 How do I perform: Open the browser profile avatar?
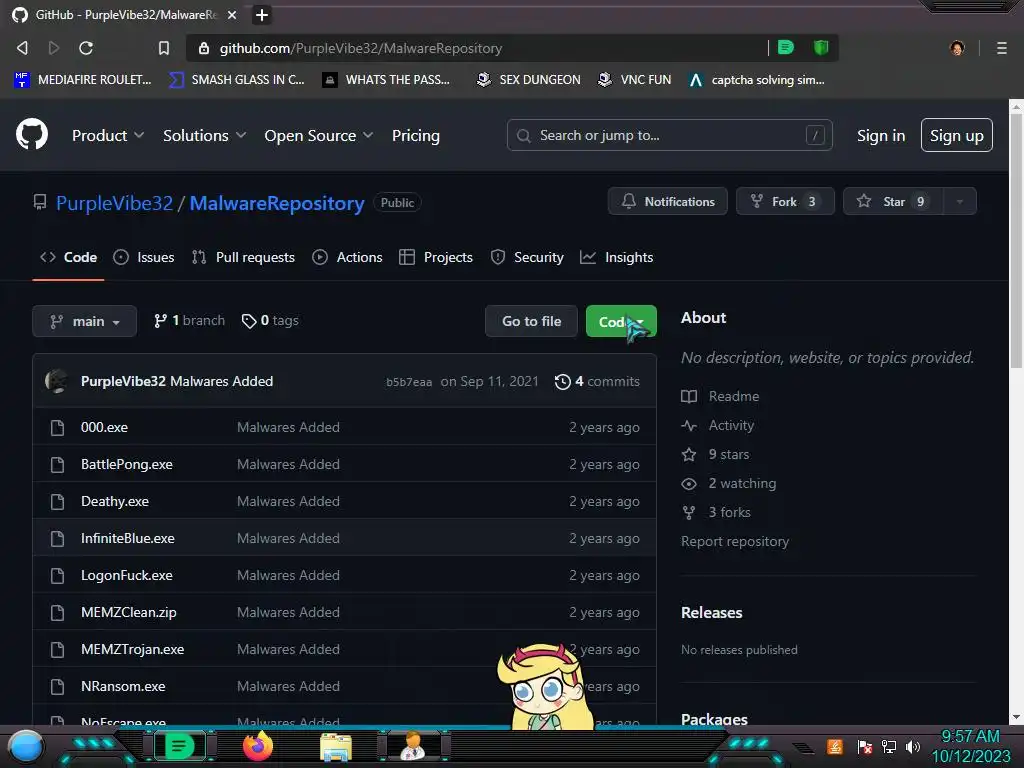coord(957,48)
